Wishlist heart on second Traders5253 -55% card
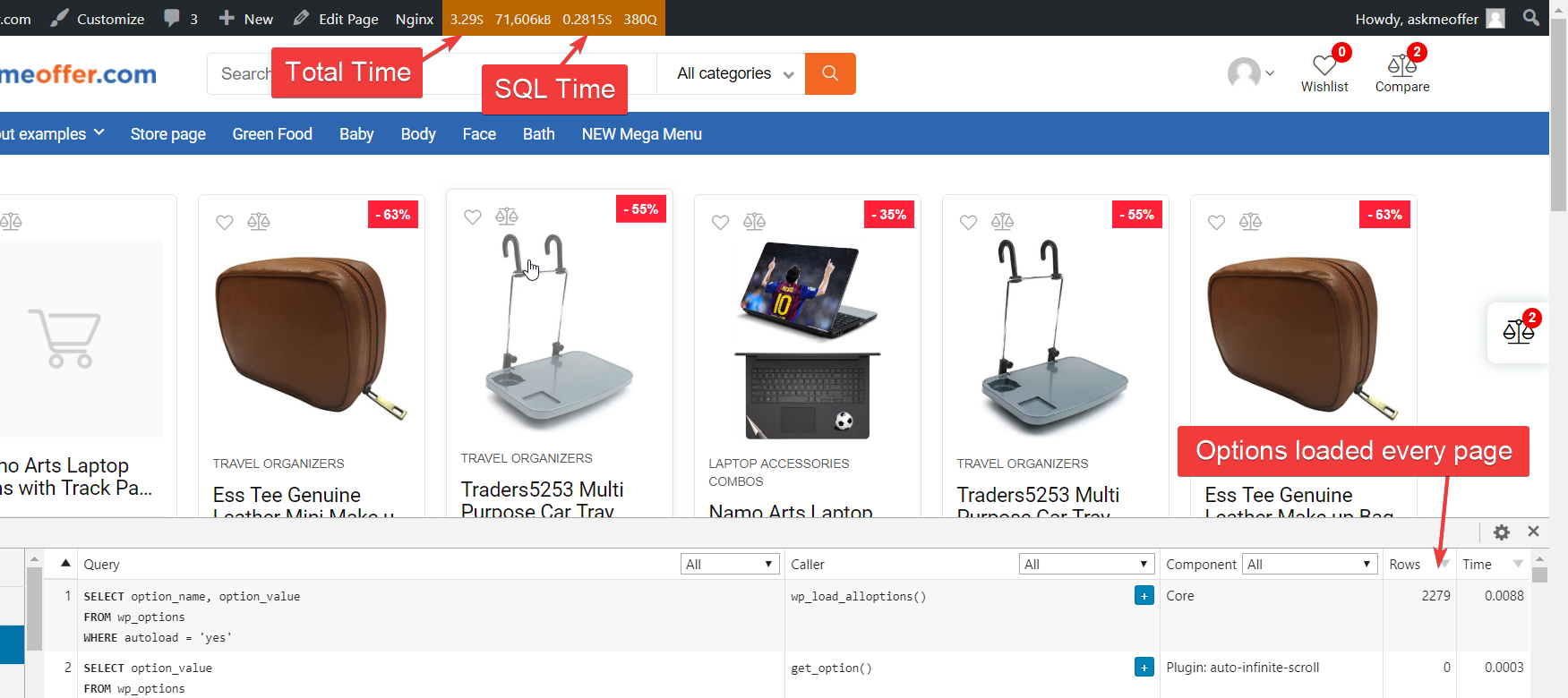 969,222
